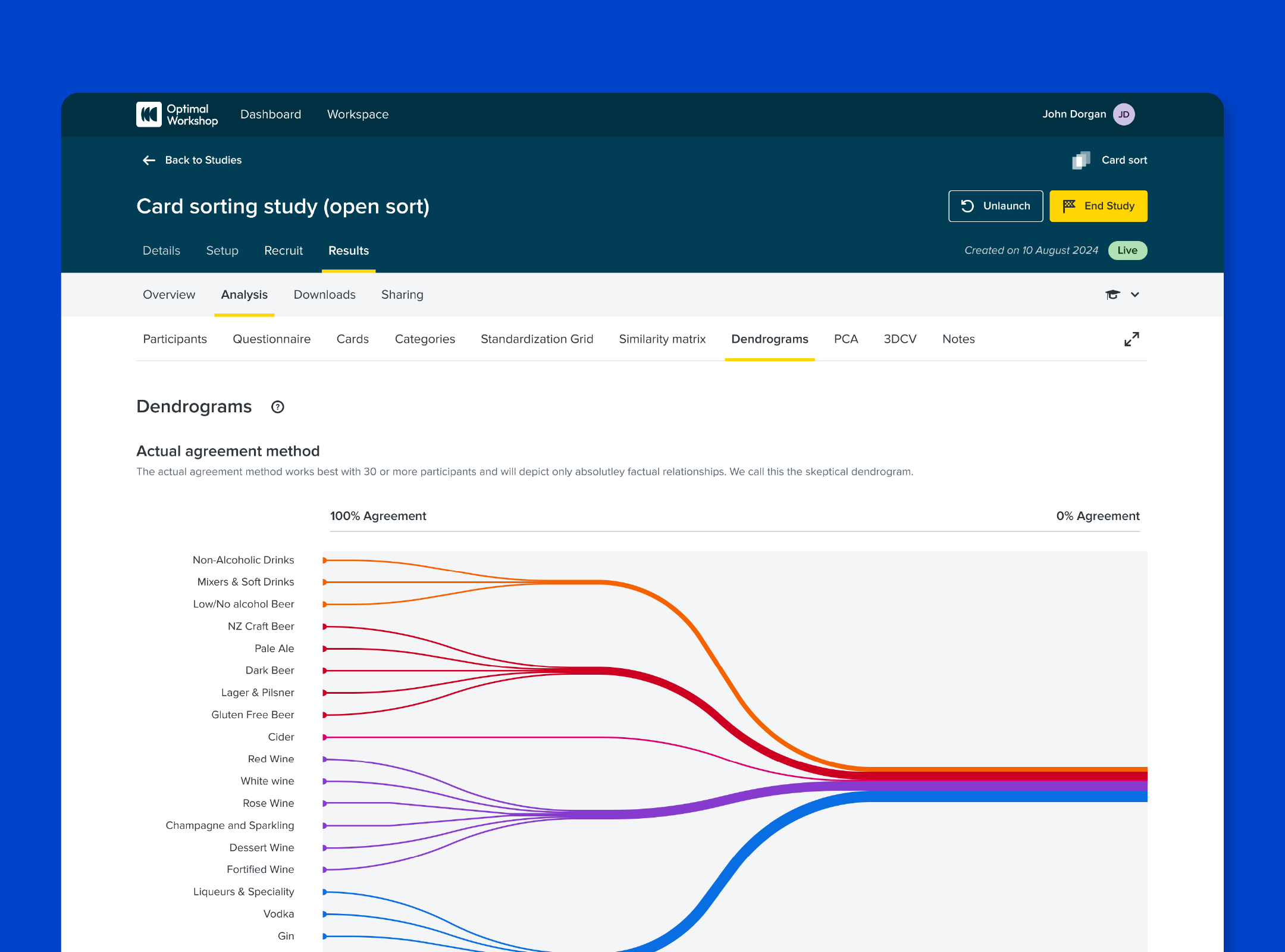
Task: Open the JD user avatar
Action: click(x=1124, y=114)
